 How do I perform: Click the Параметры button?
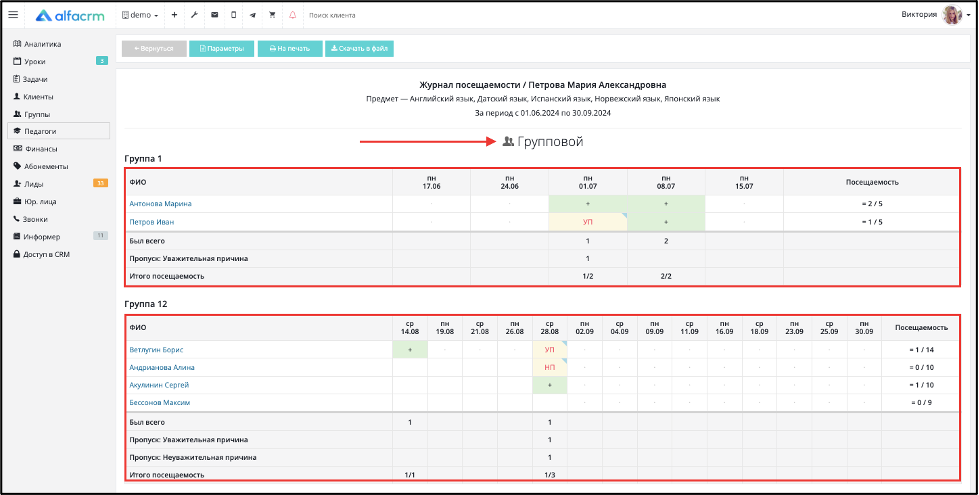[222, 49]
